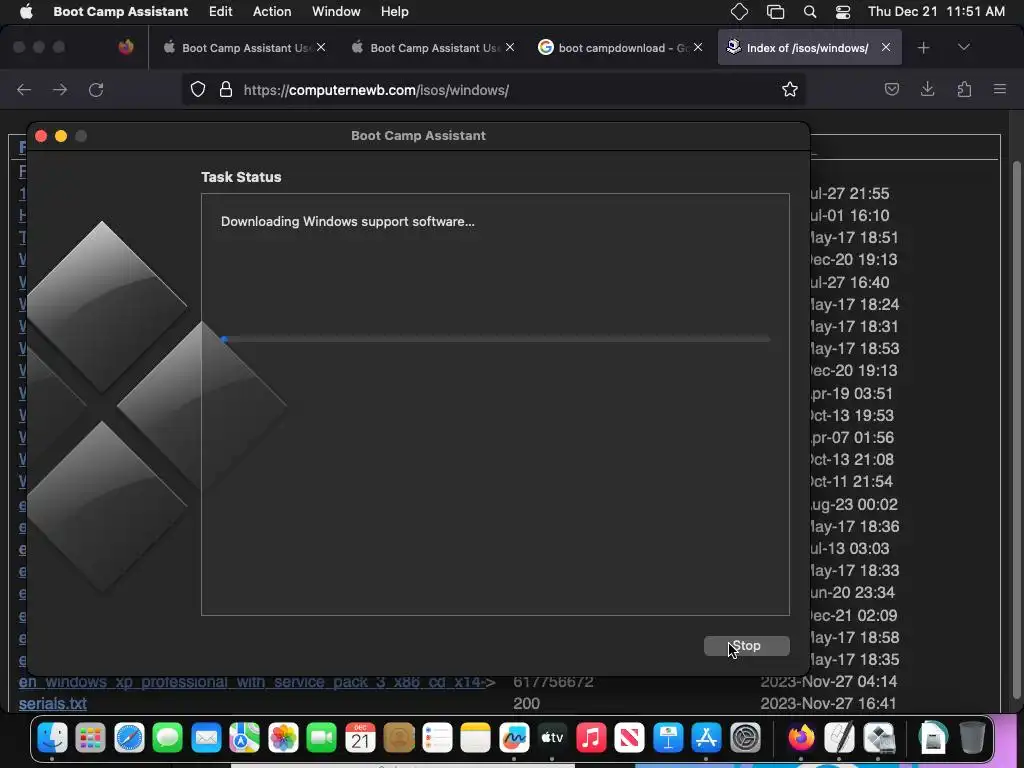Open Mail from the Dock
1024x768 pixels.
[x=206, y=739]
